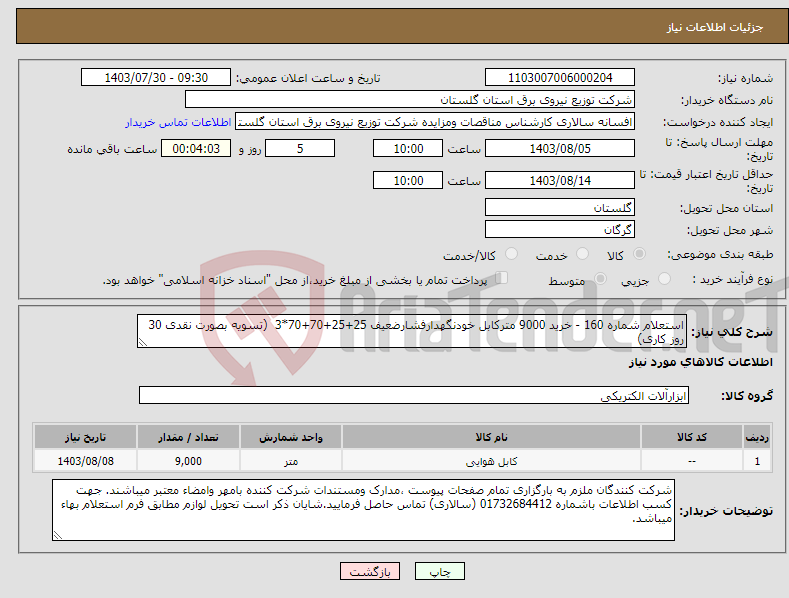
Task: Click the resize handle of buyer notes area
Action: click(58, 536)
